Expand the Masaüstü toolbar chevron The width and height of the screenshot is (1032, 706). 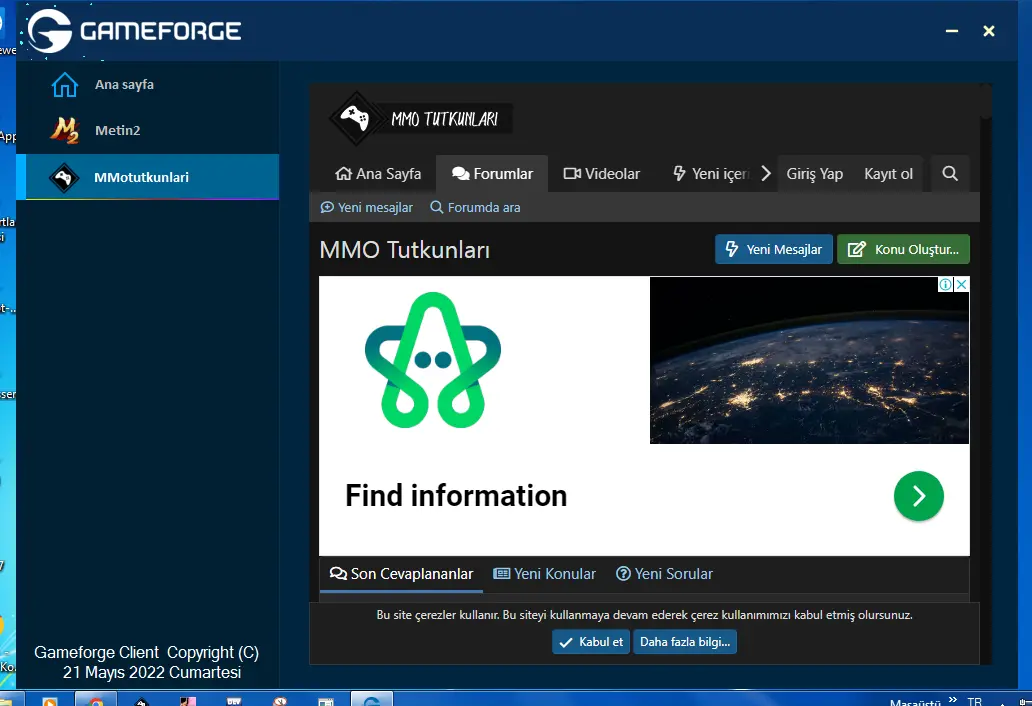click(x=953, y=699)
